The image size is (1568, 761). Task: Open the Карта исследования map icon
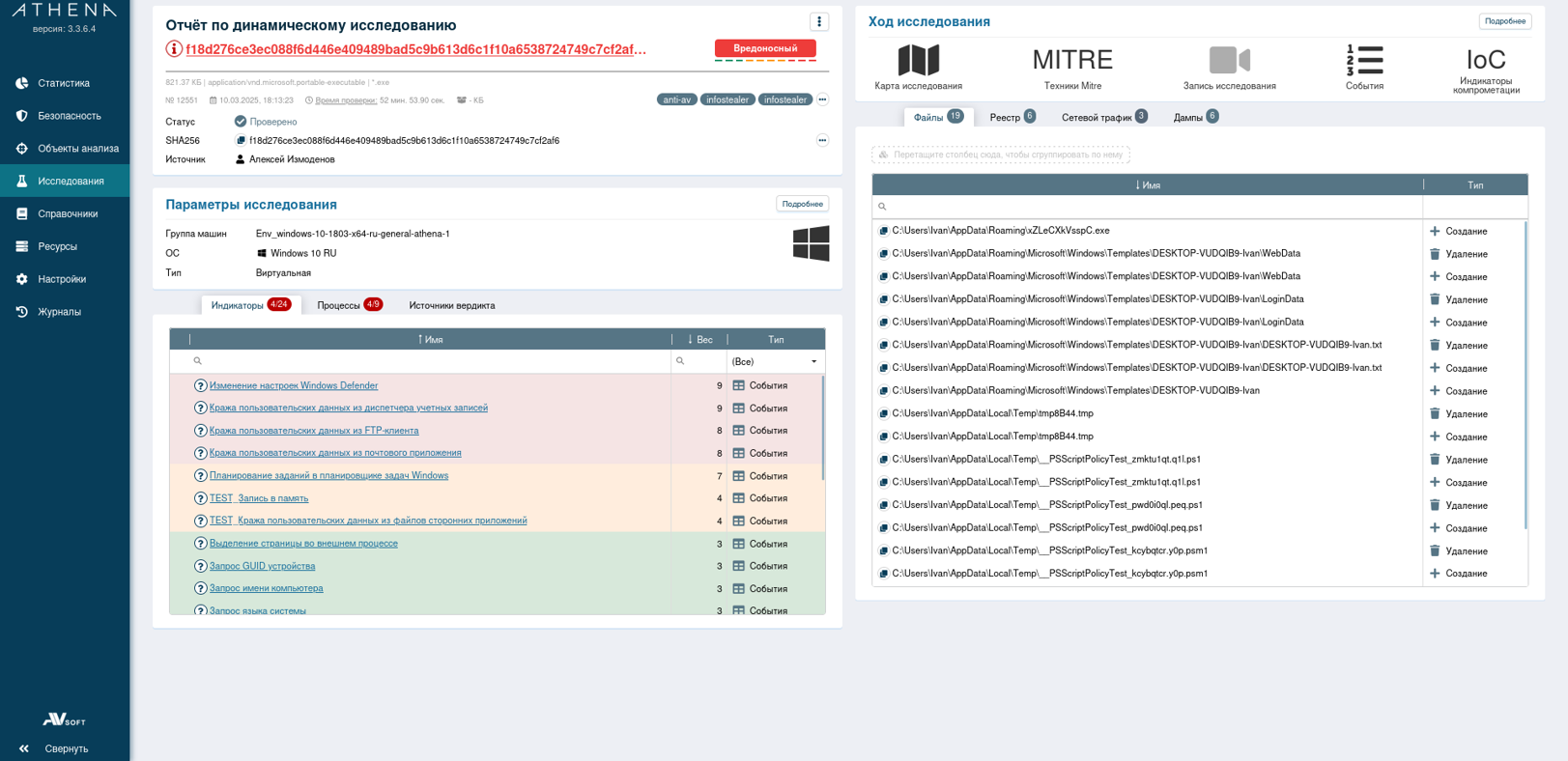(x=918, y=61)
